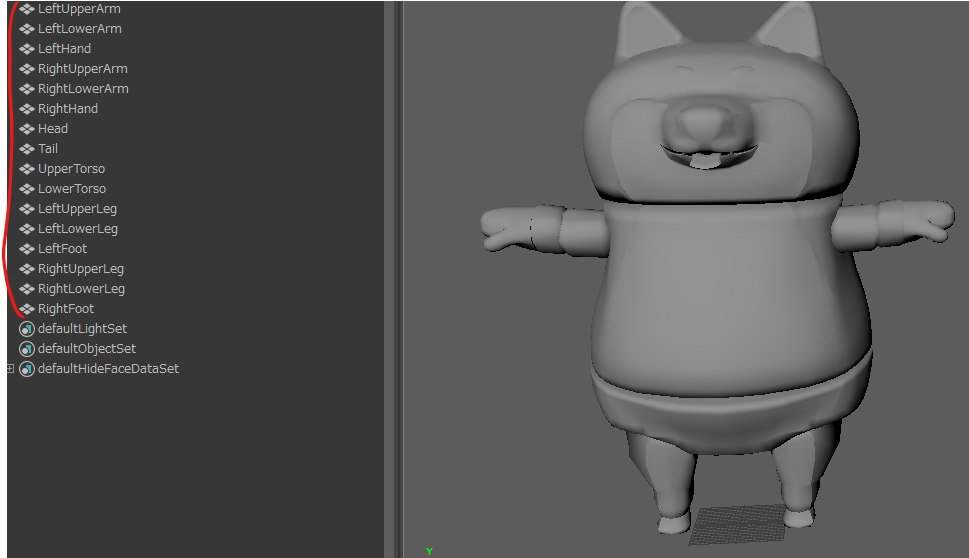Select the defaultObjectSet node
The height and width of the screenshot is (558, 969).
click(87, 349)
